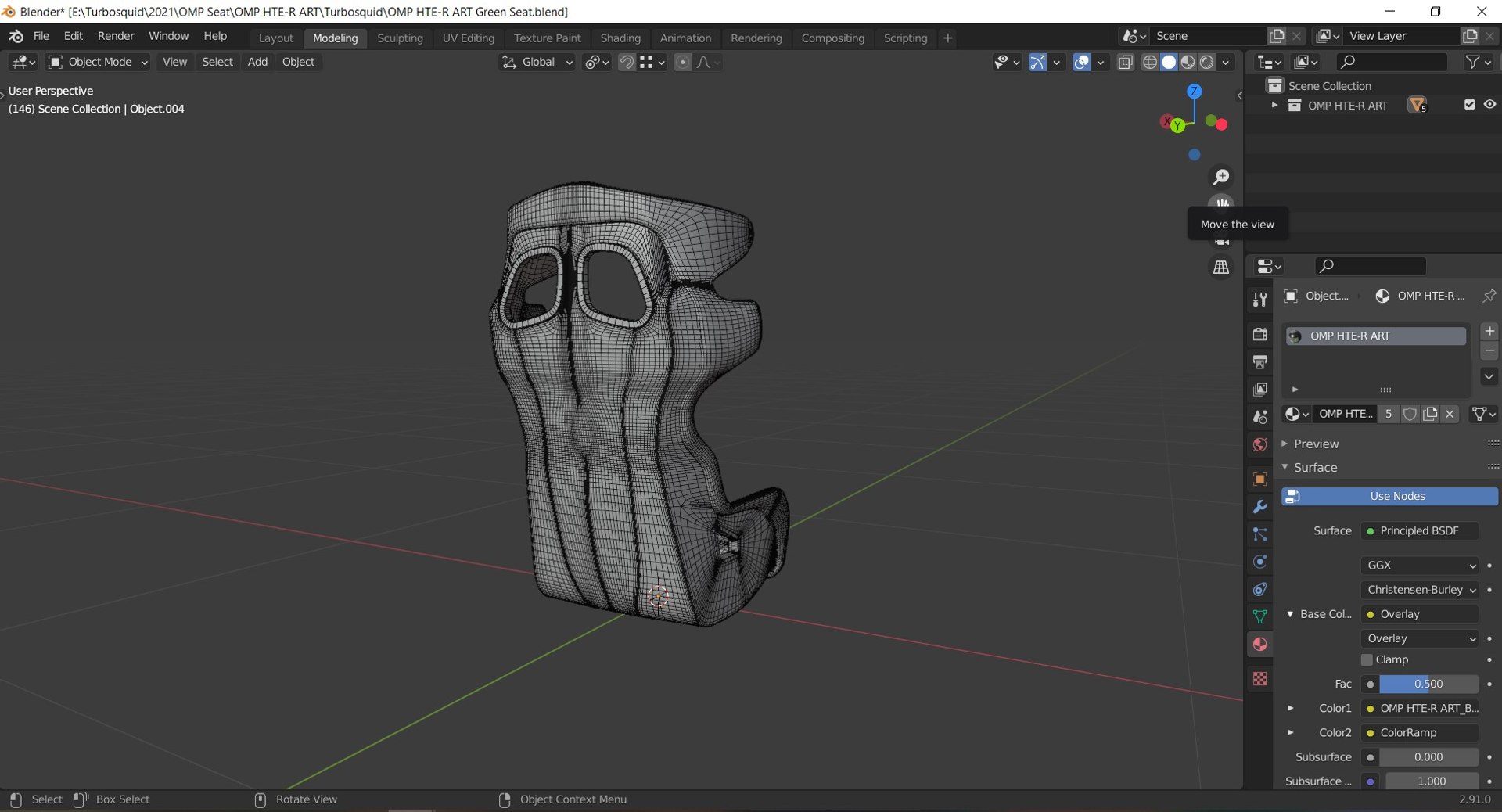The width and height of the screenshot is (1502, 812).
Task: Unlink material with X button
Action: click(x=1450, y=414)
